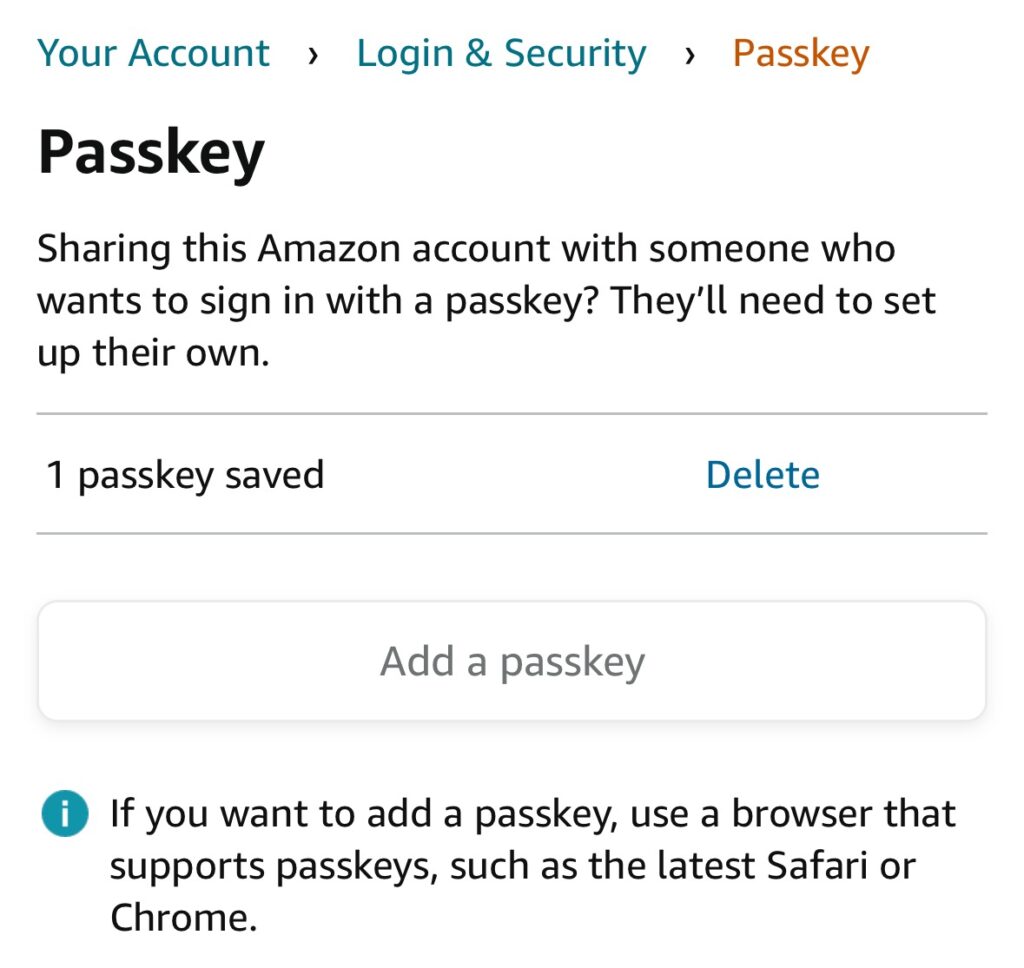Screen dimensions: 1024x968
Task: Delete the saved passkey
Action: [762, 475]
